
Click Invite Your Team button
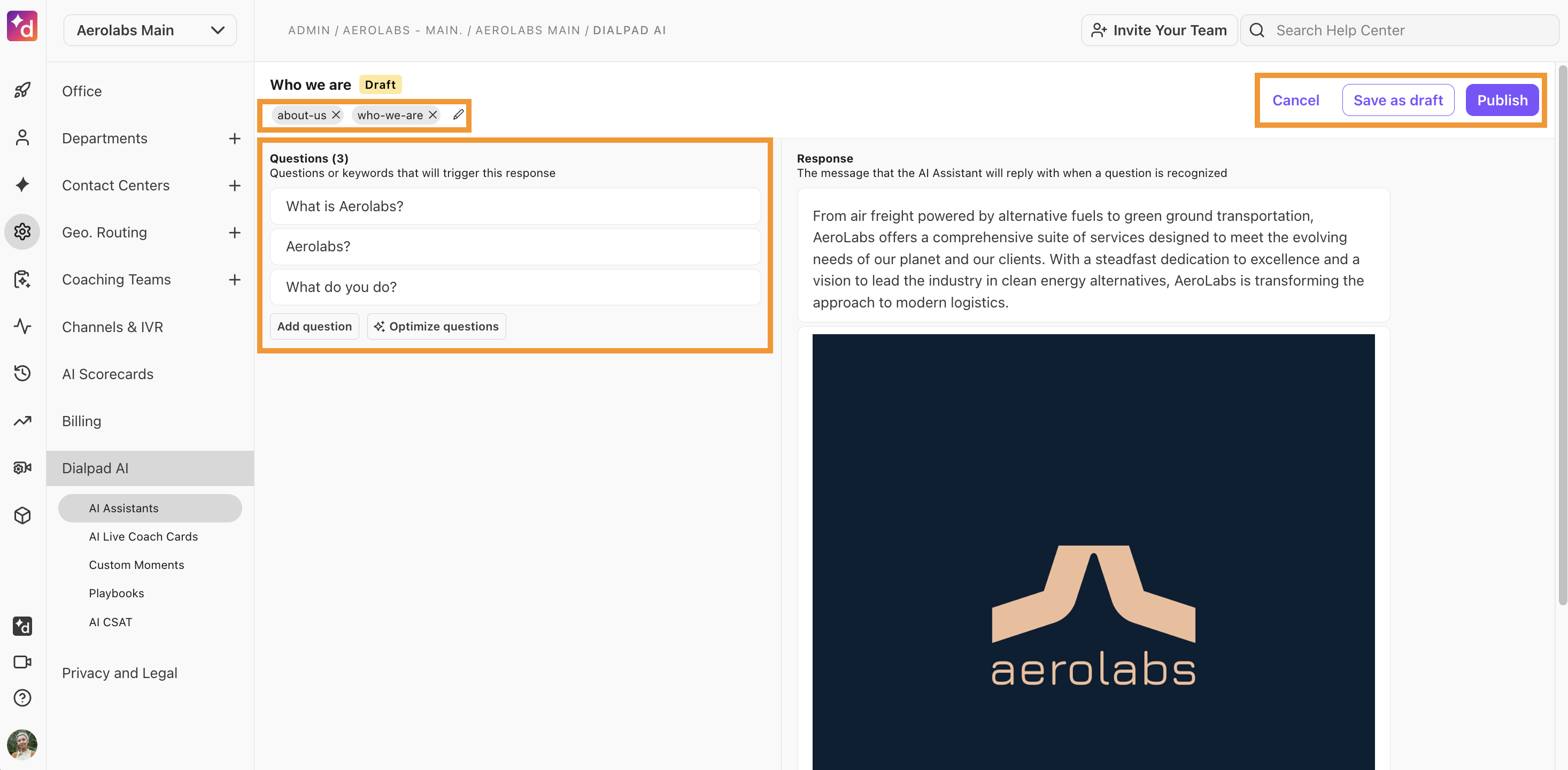click(1160, 30)
